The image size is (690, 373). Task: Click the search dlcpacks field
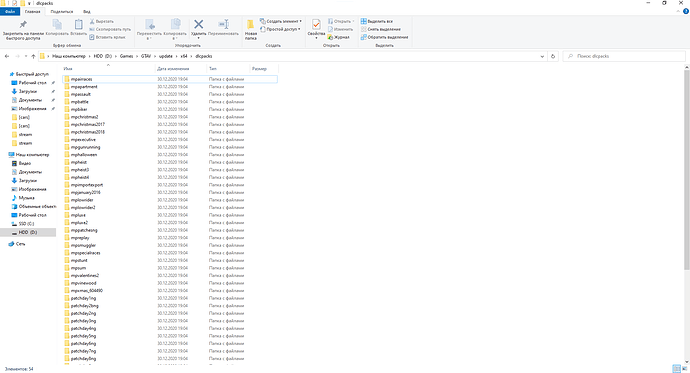coord(624,56)
